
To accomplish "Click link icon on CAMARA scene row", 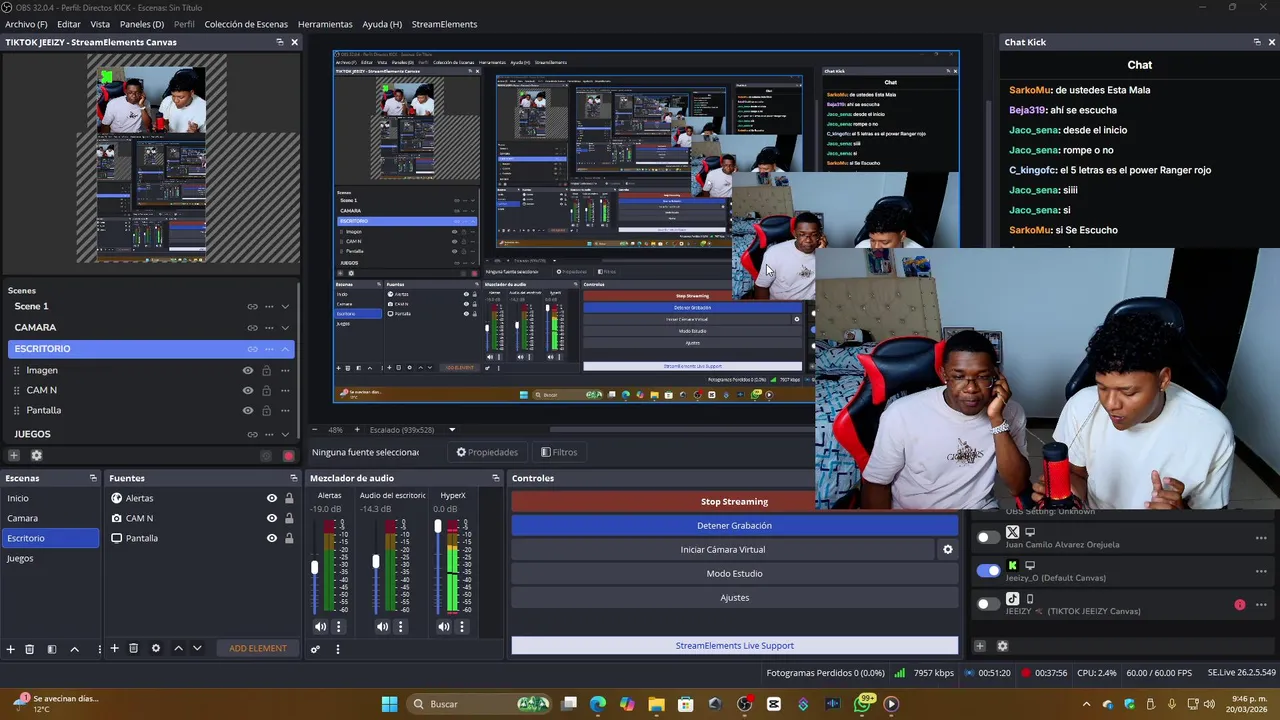I will [252, 328].
